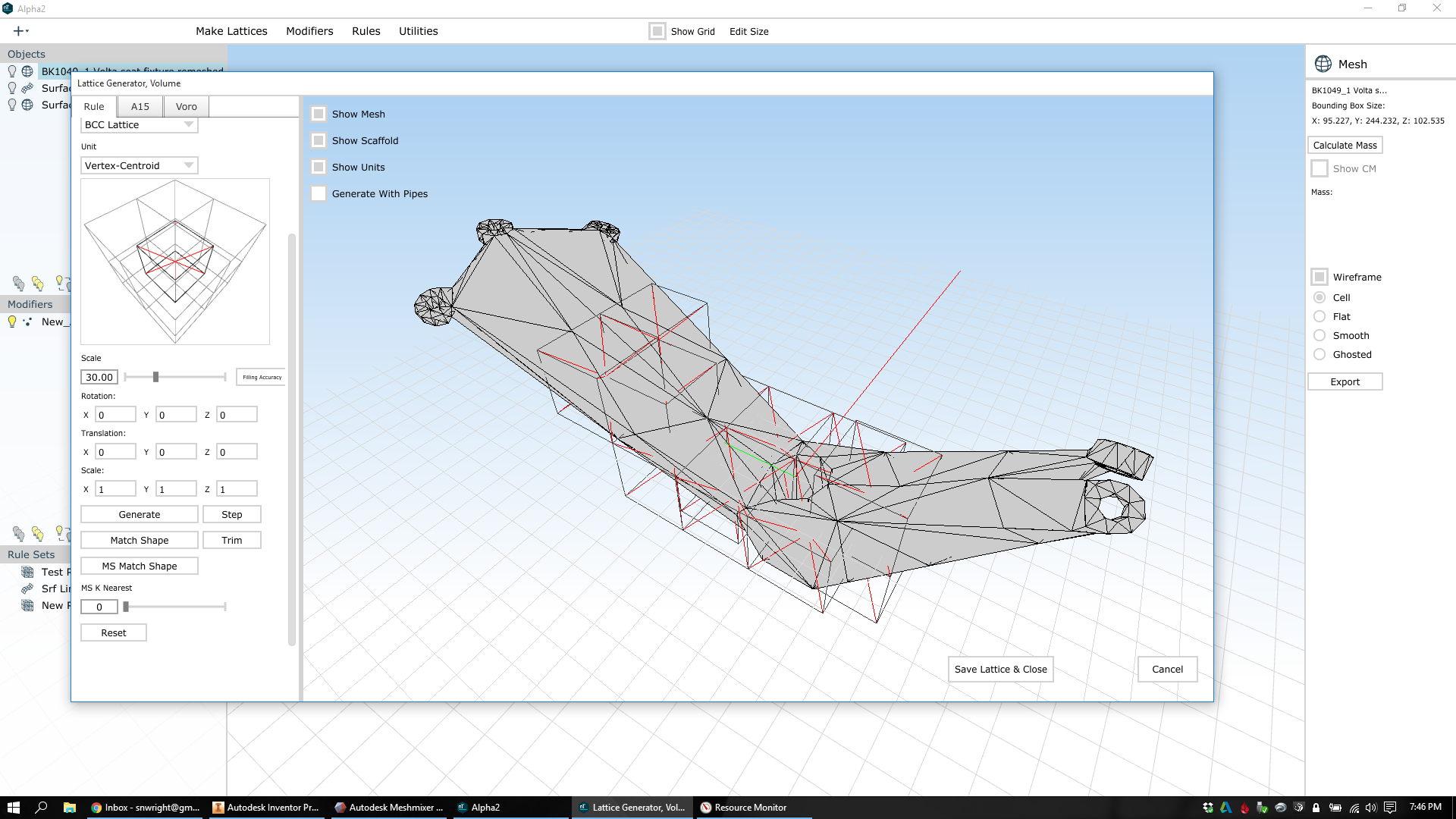Screen dimensions: 1456x819
Task: Click the Filling Accuracy button
Action: (x=262, y=377)
